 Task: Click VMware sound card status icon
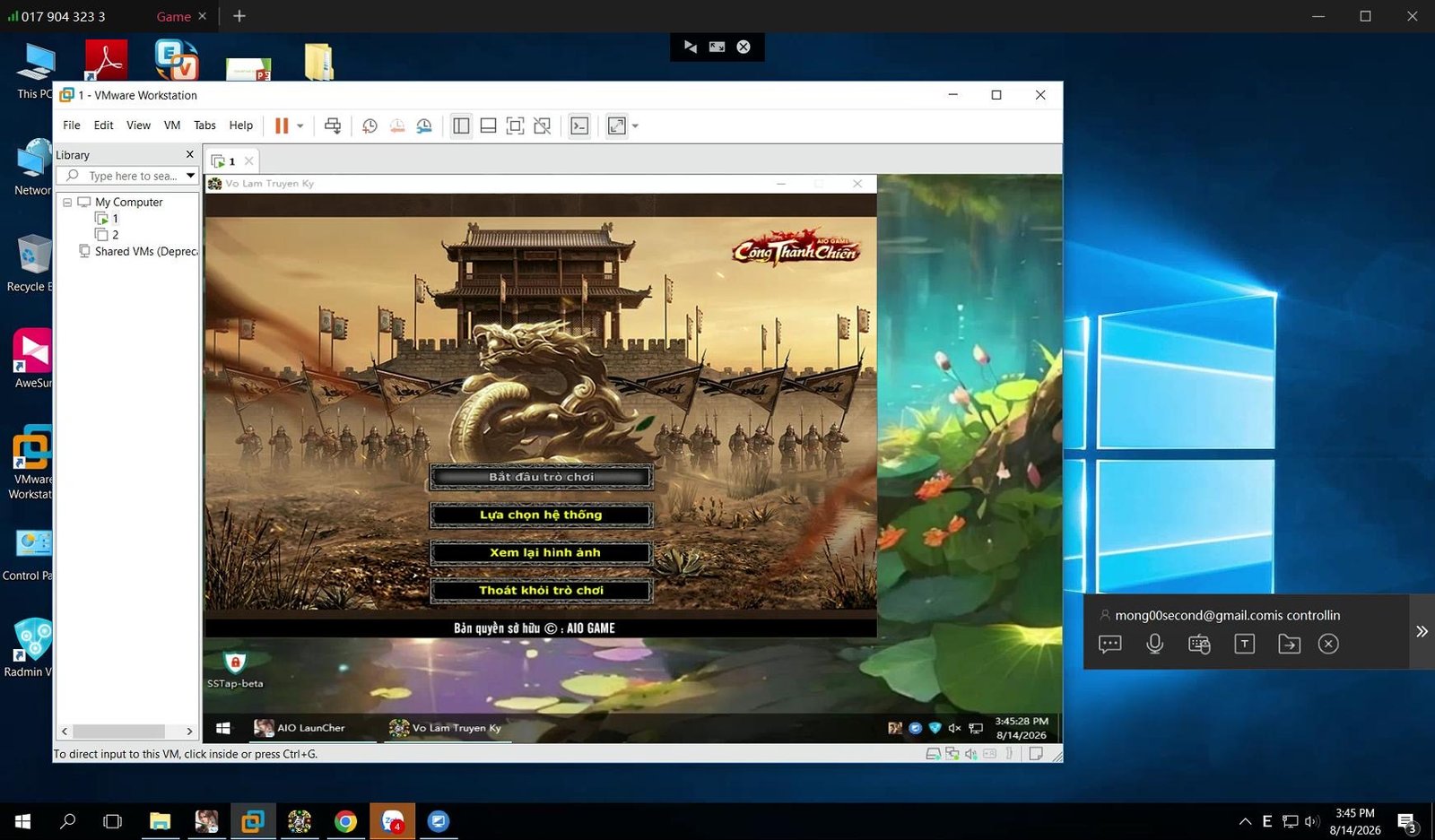click(x=970, y=754)
